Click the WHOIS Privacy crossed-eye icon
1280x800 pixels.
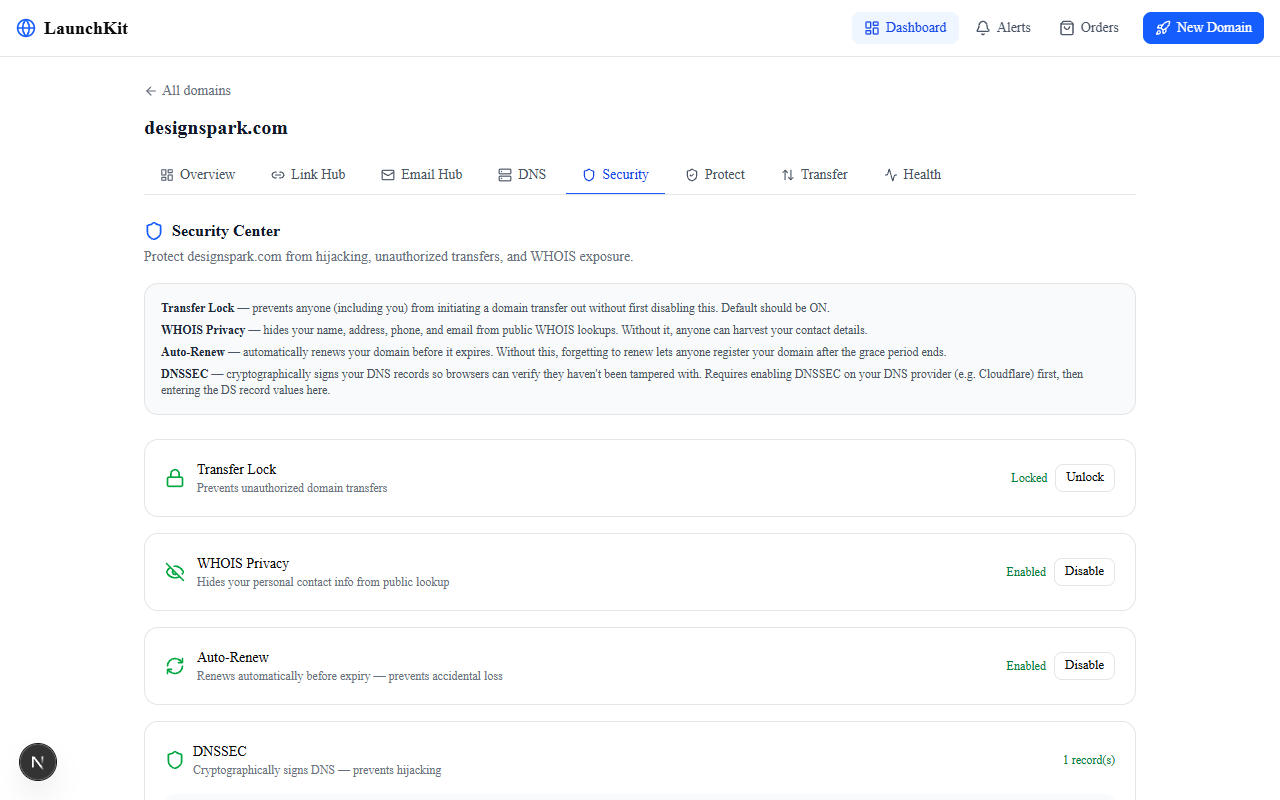pos(175,572)
